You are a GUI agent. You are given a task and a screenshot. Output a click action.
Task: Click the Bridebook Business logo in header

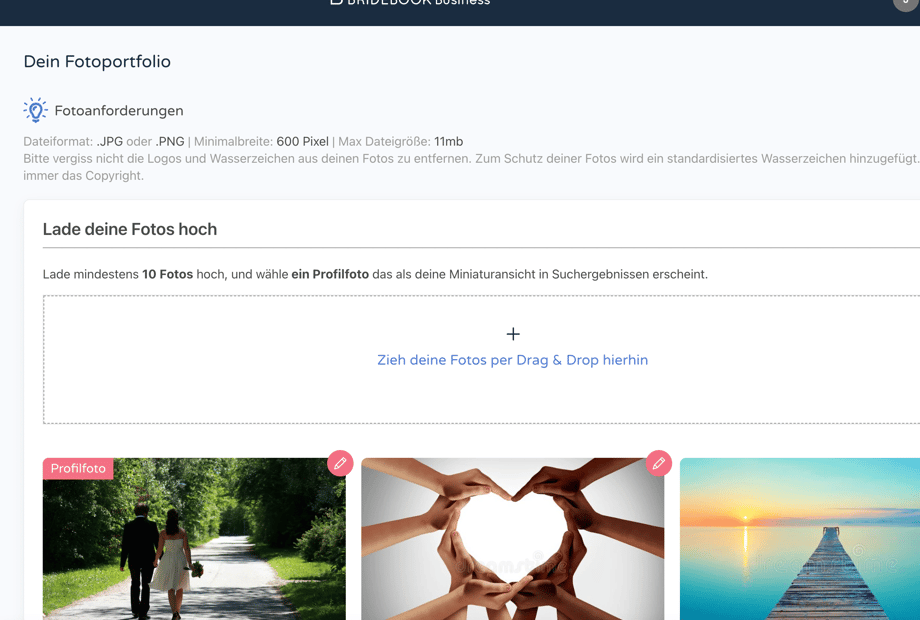(411, 2)
